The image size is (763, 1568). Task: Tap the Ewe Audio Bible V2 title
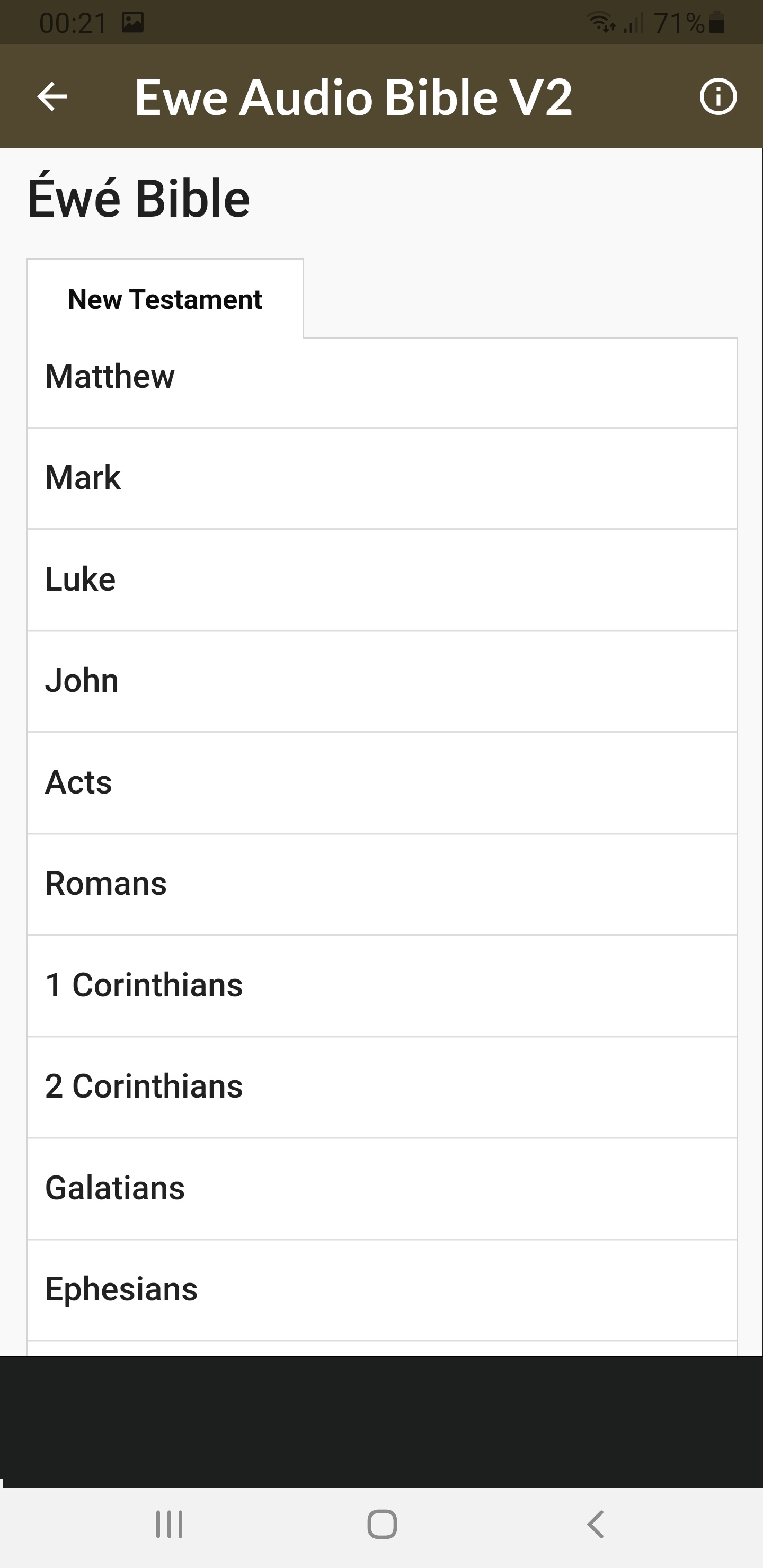(x=353, y=97)
